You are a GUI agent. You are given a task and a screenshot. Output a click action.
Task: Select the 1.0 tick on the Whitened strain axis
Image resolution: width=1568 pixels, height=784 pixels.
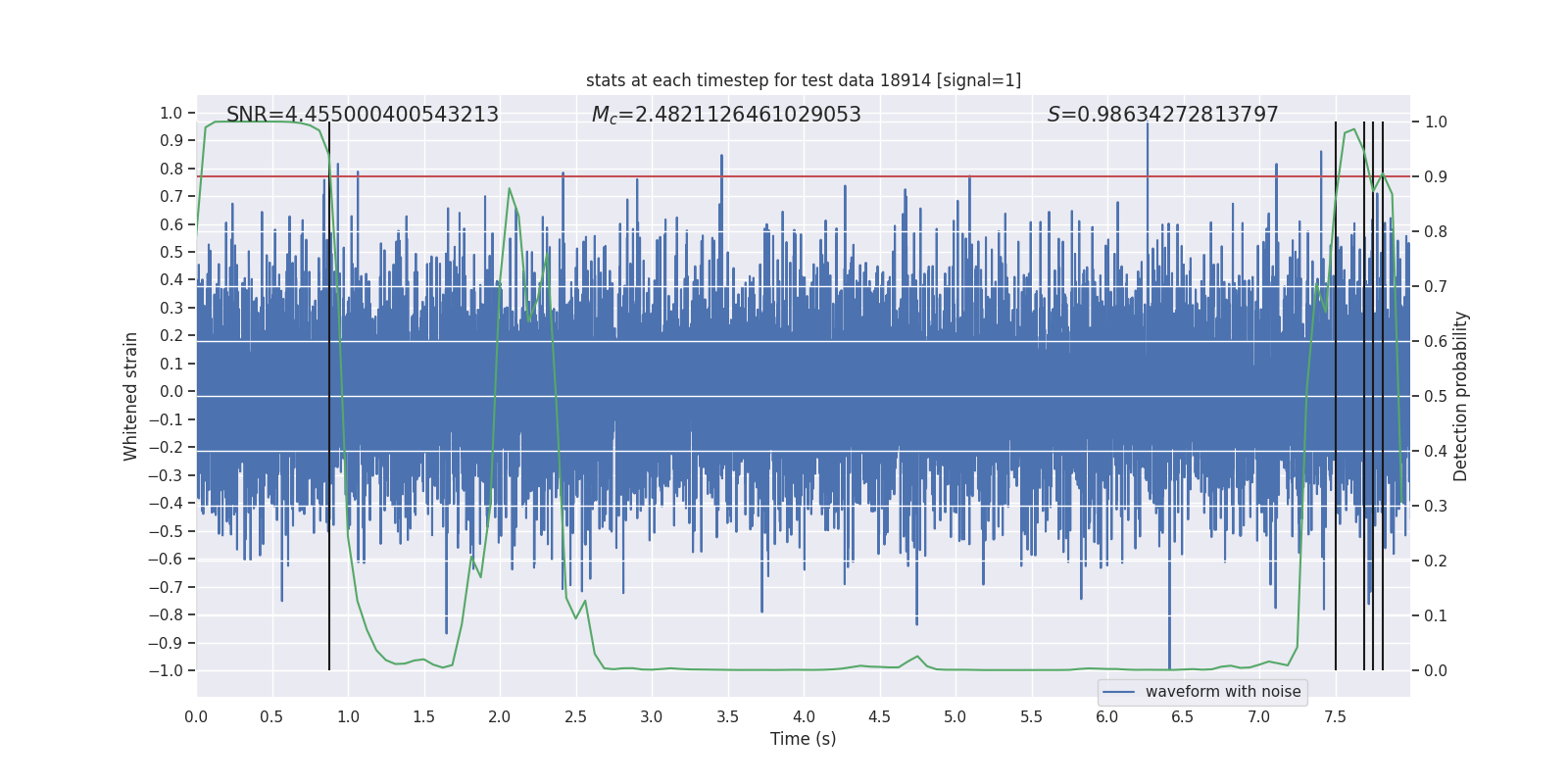click(171, 113)
